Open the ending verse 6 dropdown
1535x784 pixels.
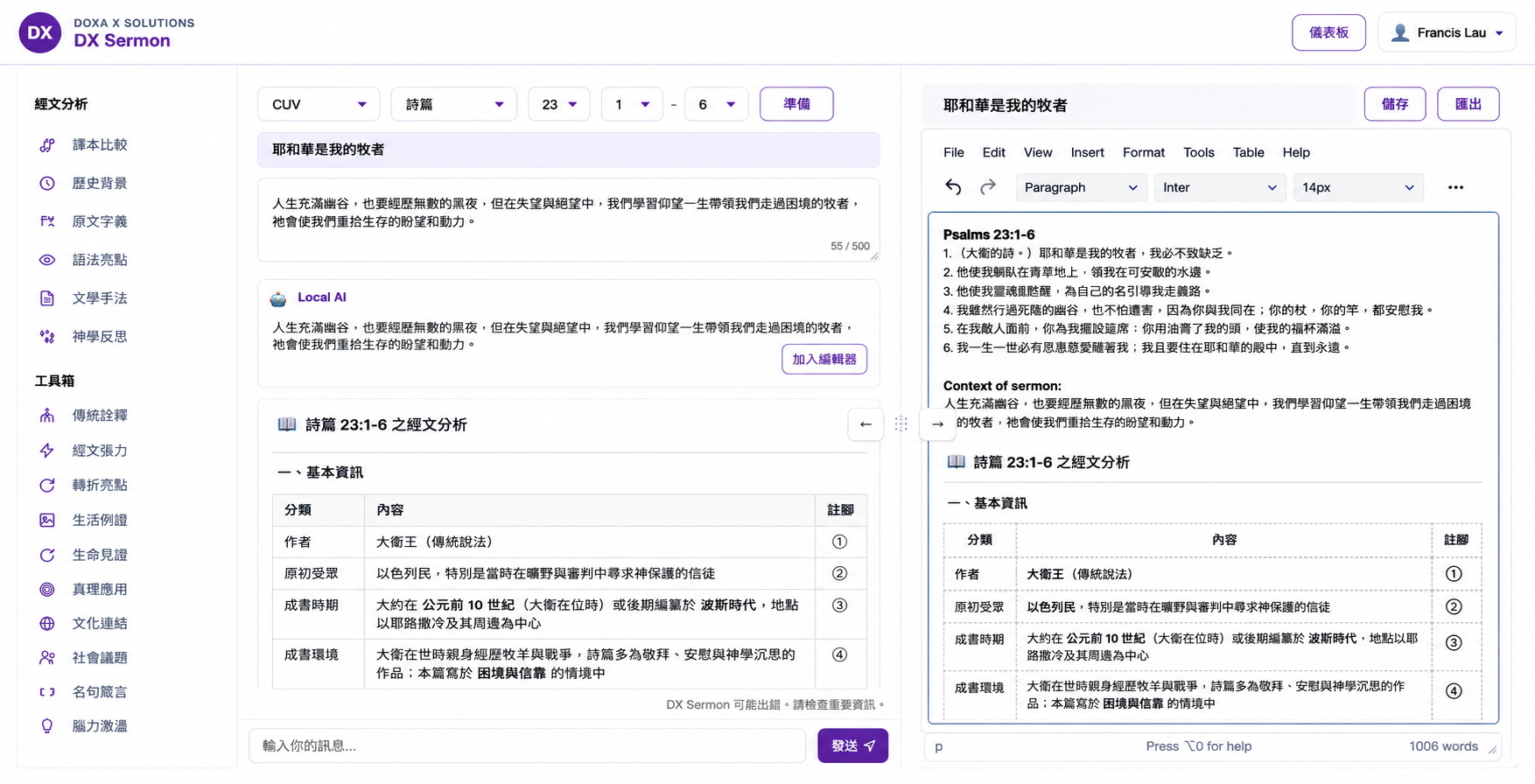click(x=716, y=104)
